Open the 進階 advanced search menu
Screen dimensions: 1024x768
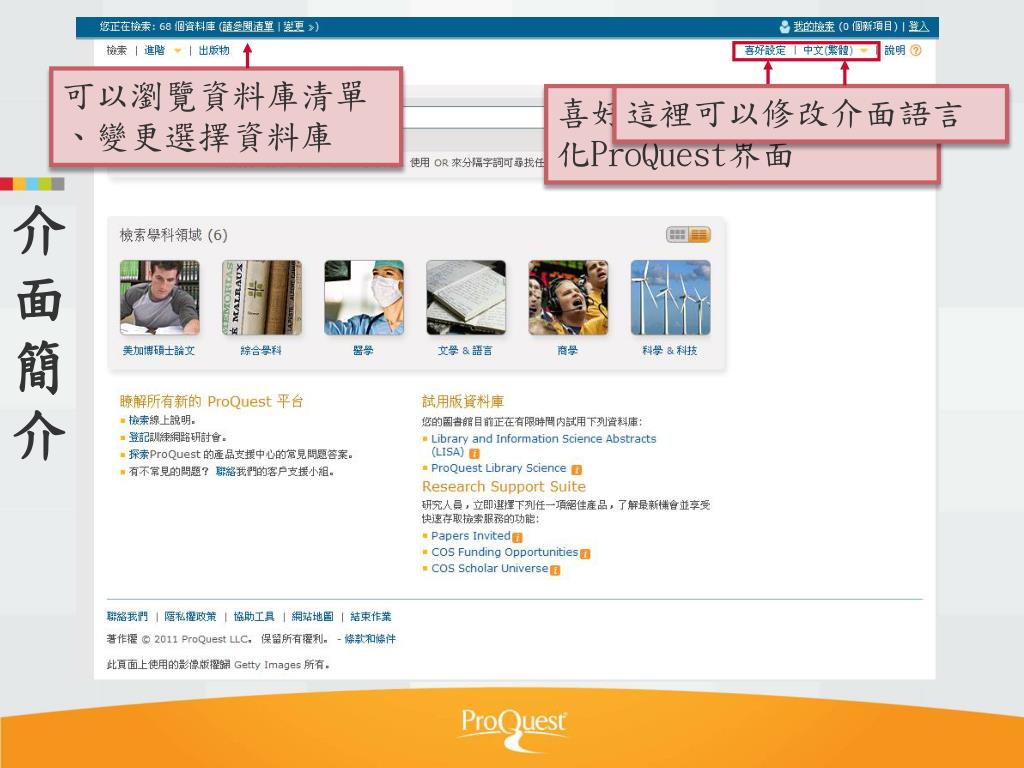(x=155, y=50)
